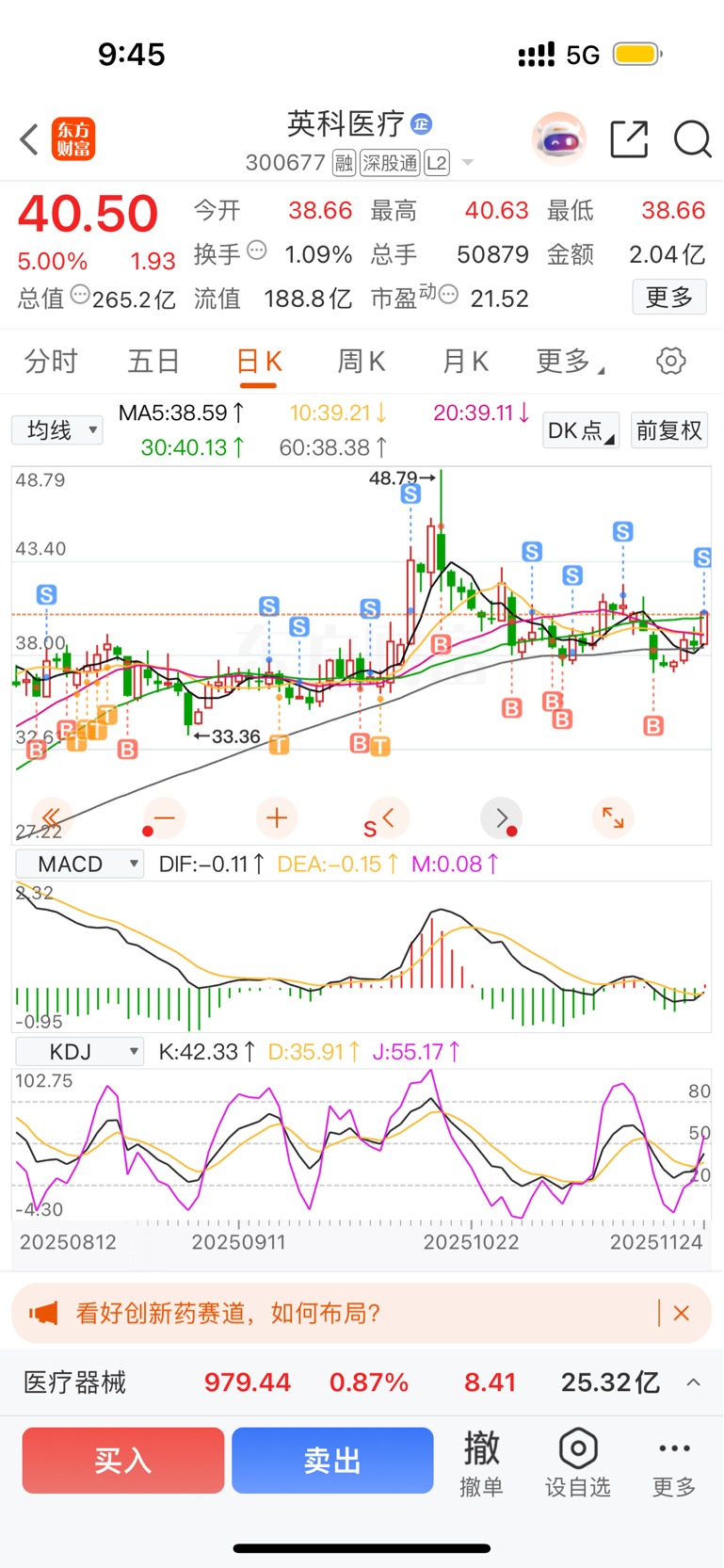Open chart settings gear icon
Screen dimensions: 724x1568
tap(670, 361)
